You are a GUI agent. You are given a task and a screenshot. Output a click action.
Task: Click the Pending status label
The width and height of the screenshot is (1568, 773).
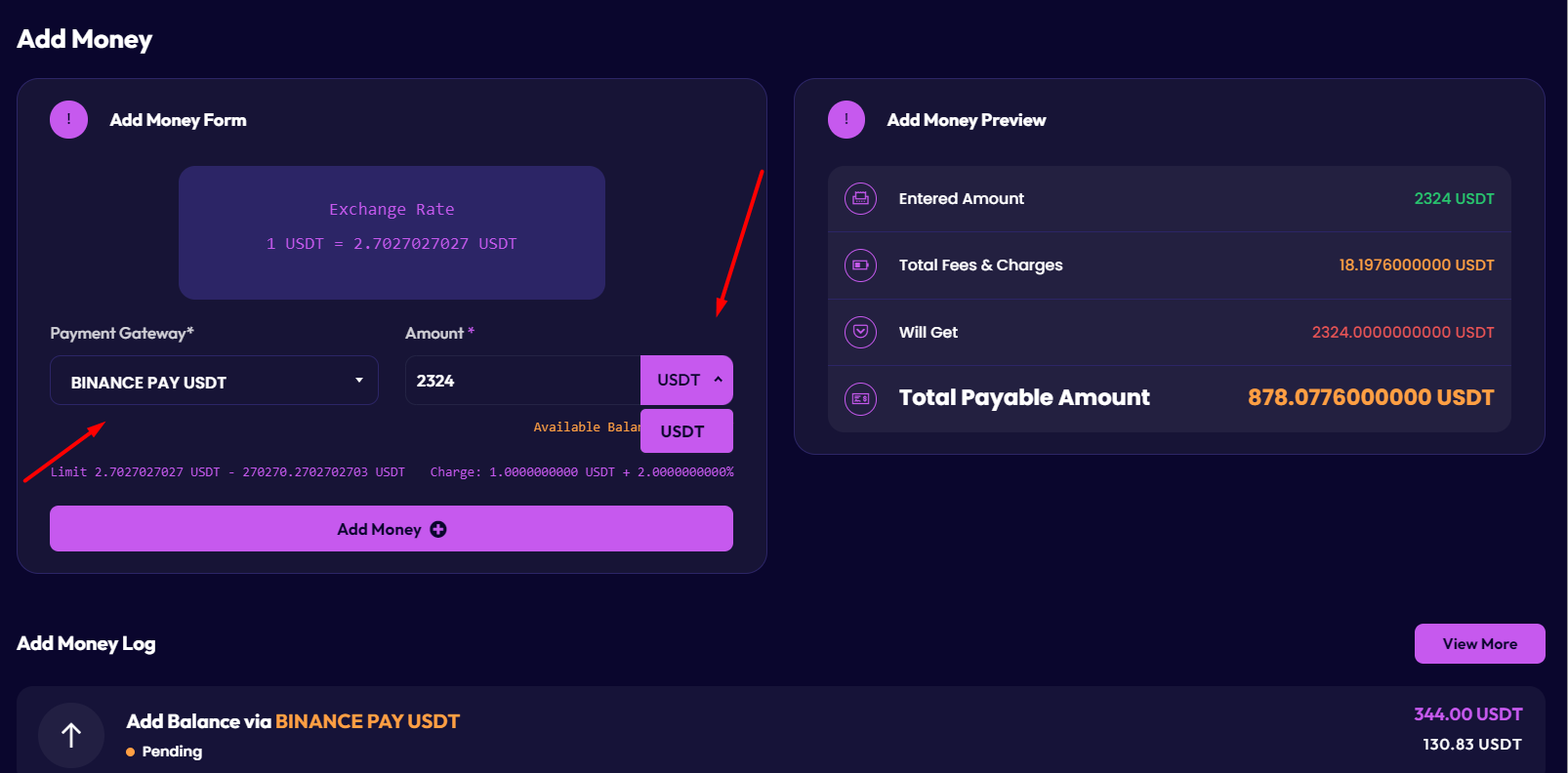tap(172, 752)
